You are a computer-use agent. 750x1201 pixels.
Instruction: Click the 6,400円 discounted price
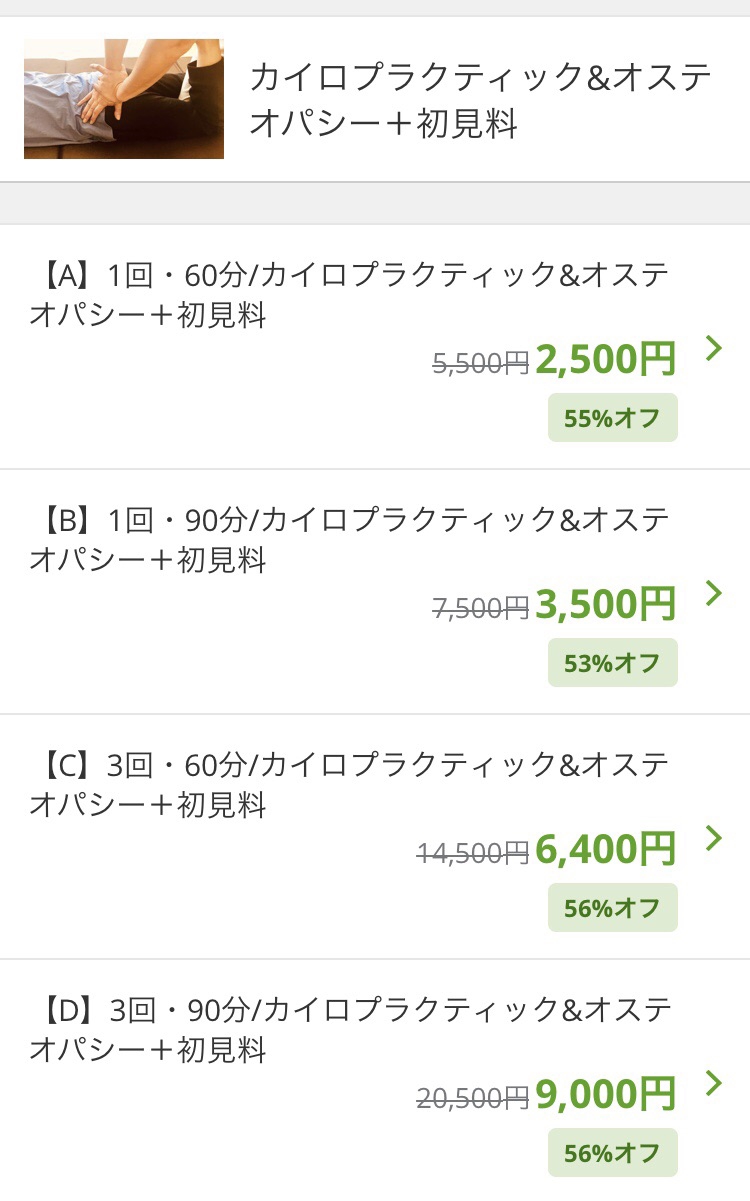(606, 850)
